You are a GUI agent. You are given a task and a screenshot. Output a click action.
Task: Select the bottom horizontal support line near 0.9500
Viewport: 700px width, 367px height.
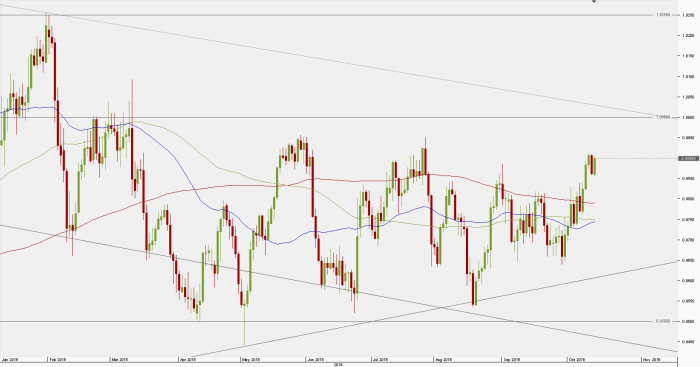pos(326,321)
